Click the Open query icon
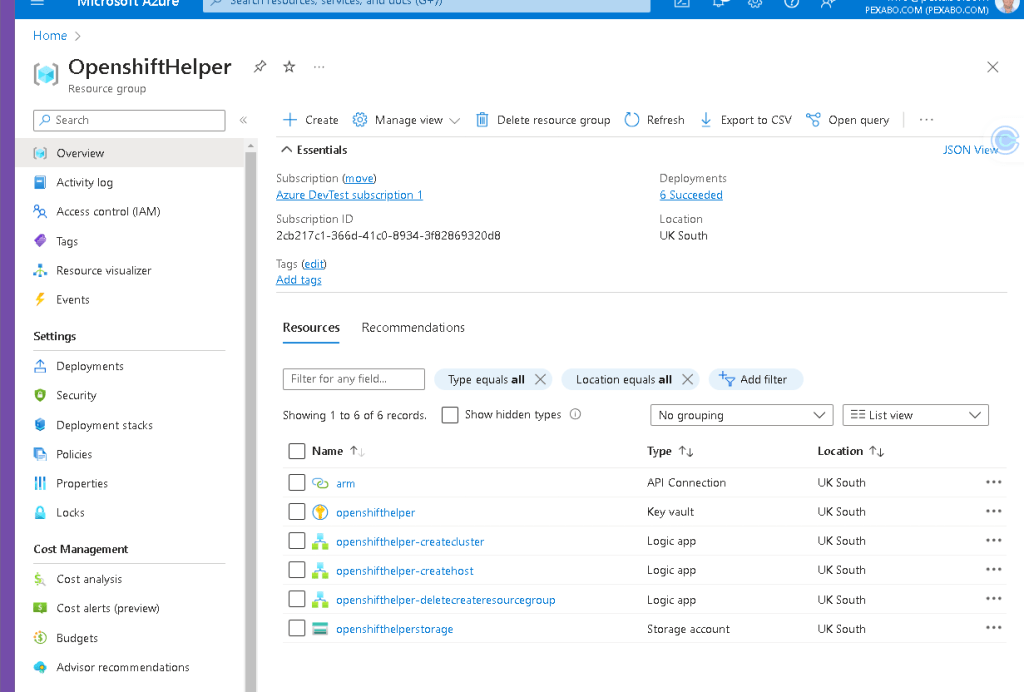 [813, 120]
